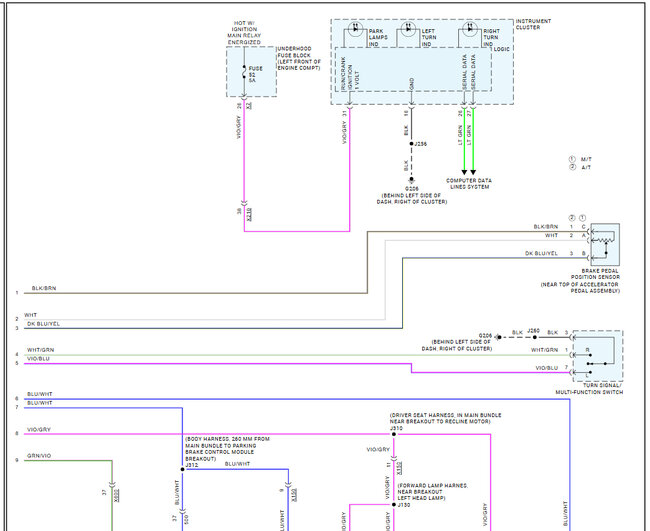
Task: Select the Brake Pedal Position Sensor symbol
Action: [605, 245]
